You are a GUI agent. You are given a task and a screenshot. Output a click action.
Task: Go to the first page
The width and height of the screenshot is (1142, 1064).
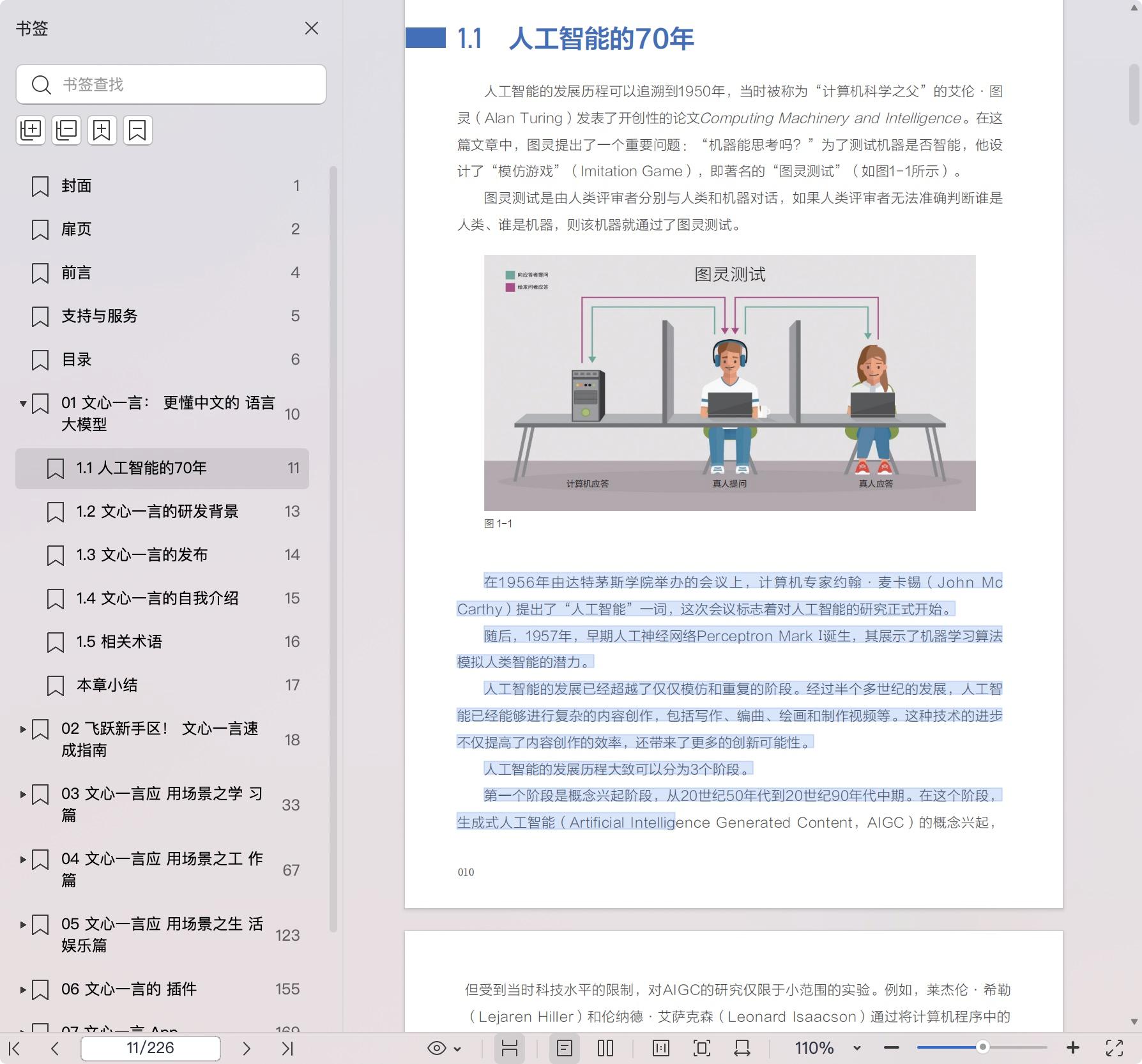tap(14, 1048)
